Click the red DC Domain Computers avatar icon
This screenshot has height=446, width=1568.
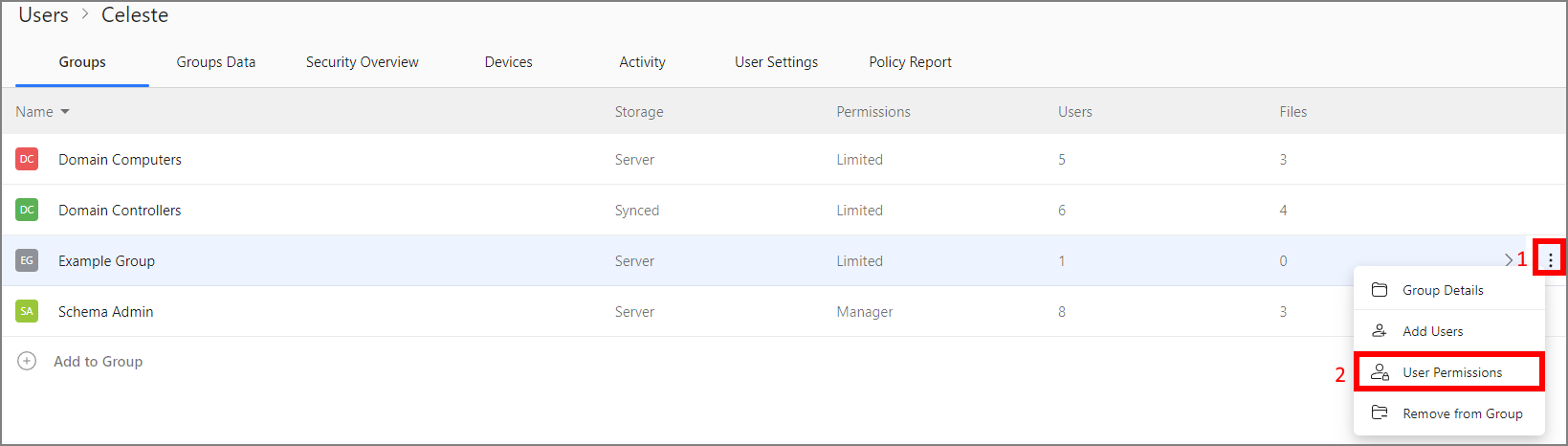(x=27, y=159)
